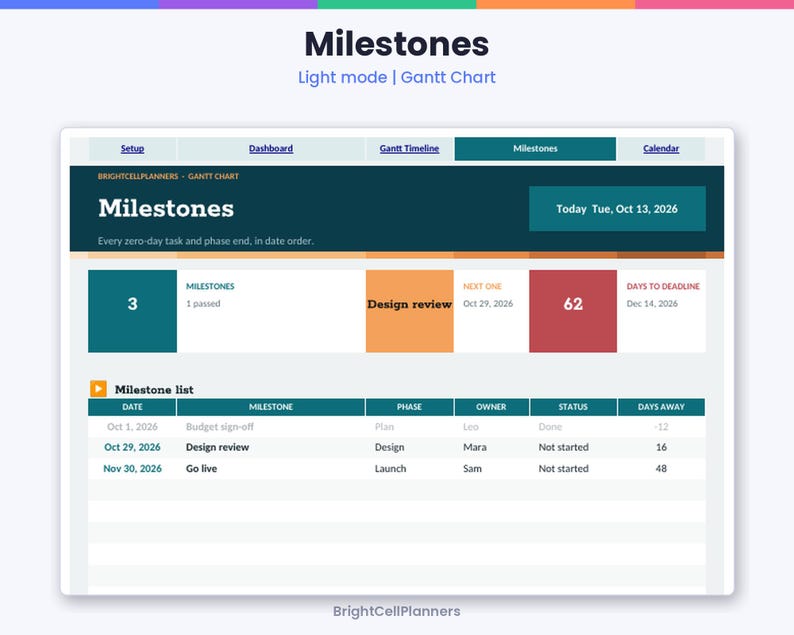Select the Budget sign-off milestone row
Viewport: 794px width, 635px height.
[396, 426]
